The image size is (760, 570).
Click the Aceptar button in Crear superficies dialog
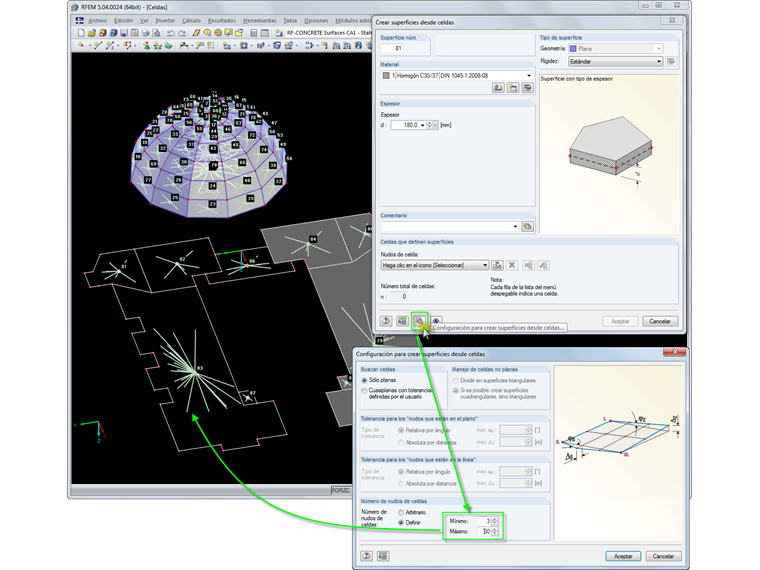(x=620, y=321)
